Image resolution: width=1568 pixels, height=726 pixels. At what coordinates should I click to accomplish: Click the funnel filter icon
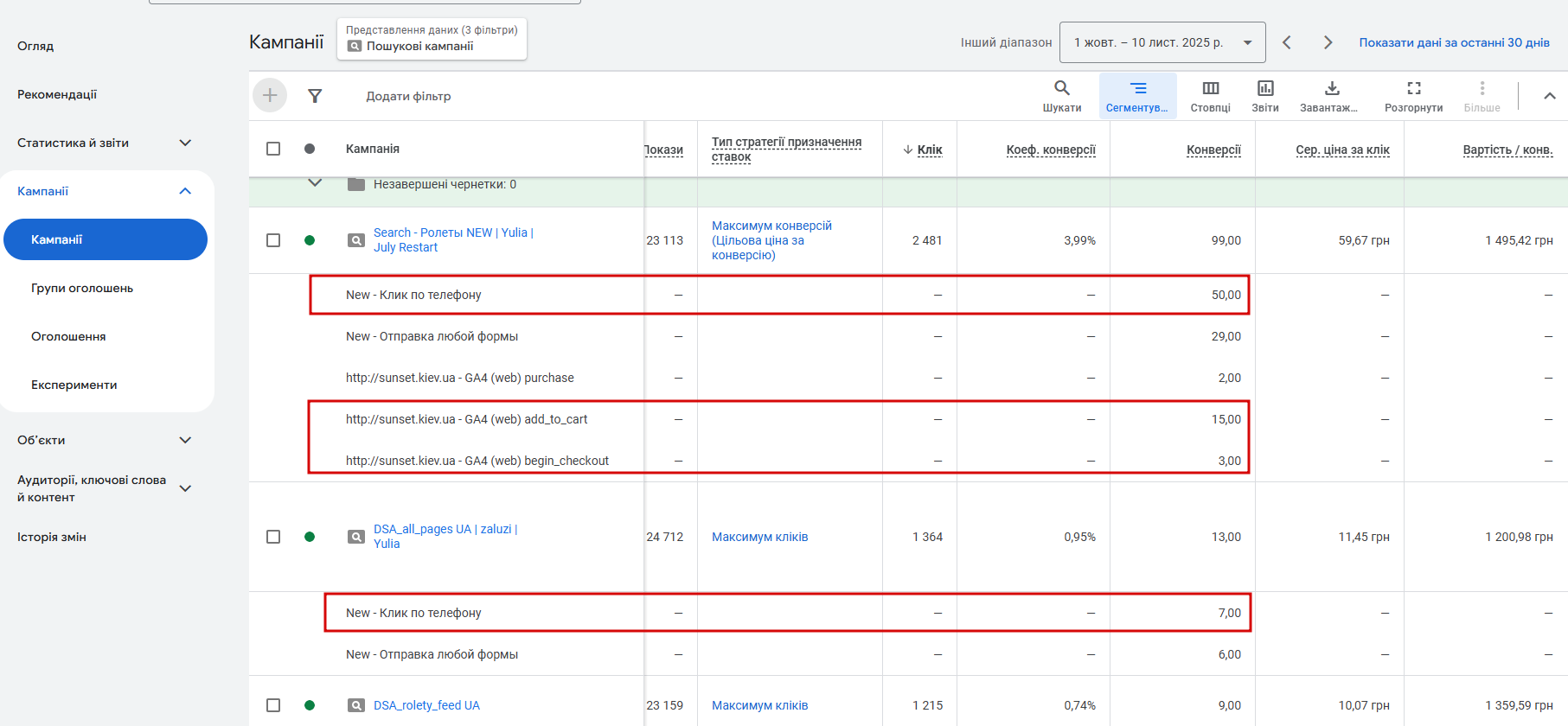[x=315, y=96]
